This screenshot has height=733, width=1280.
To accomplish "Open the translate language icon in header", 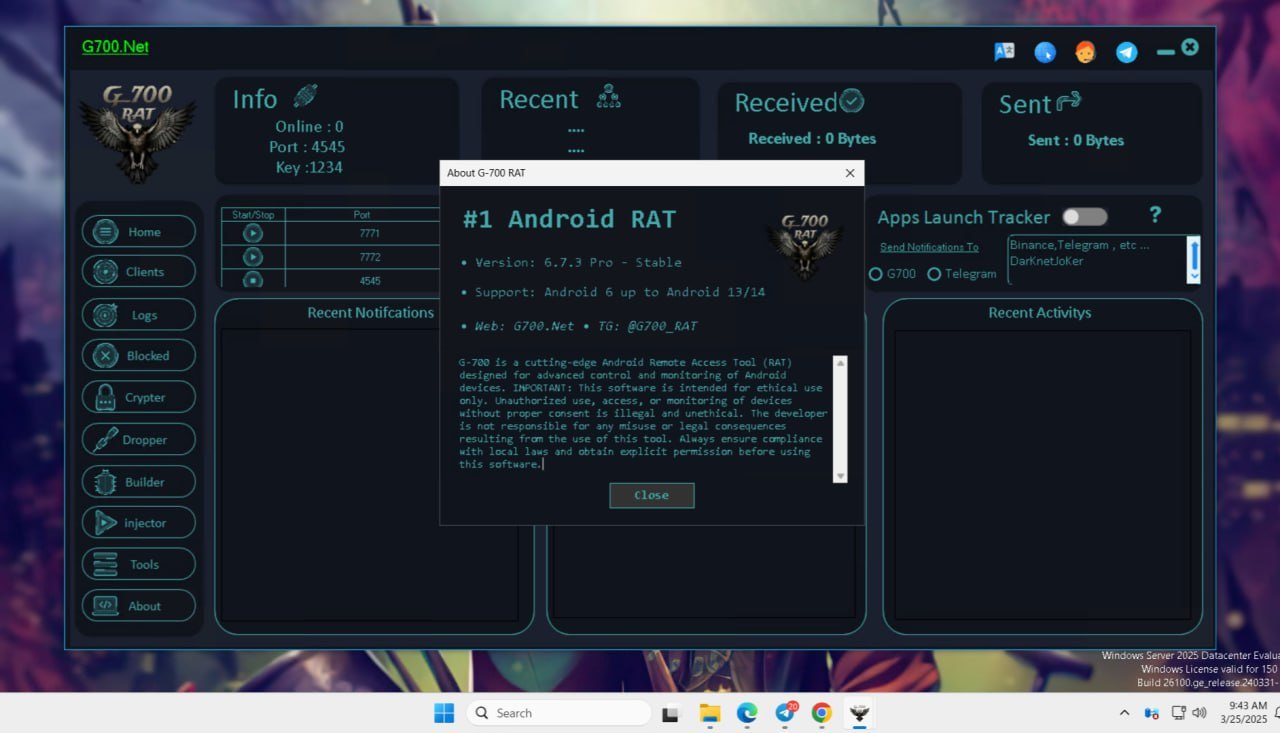I will 1004,52.
